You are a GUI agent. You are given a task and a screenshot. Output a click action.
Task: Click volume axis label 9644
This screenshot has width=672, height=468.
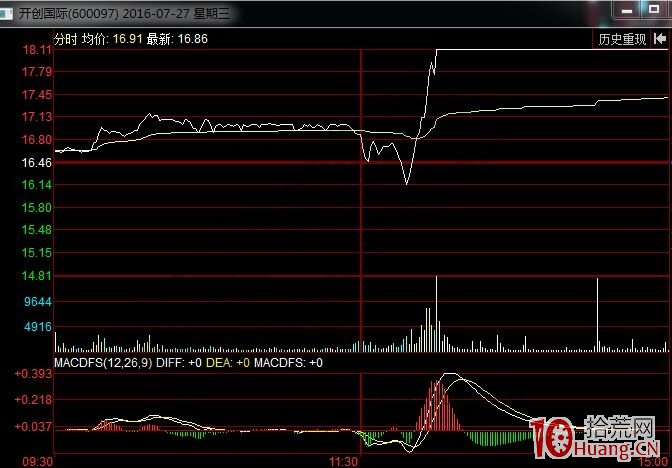point(38,302)
